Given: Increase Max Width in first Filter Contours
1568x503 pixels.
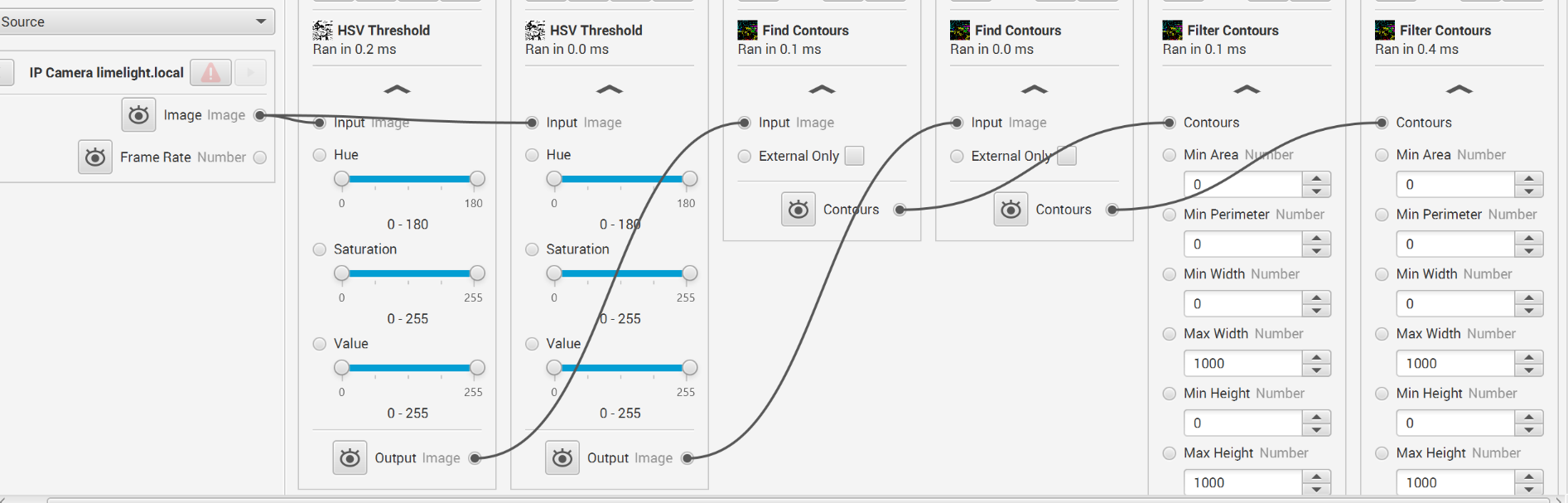Looking at the screenshot, I should coord(1316,357).
